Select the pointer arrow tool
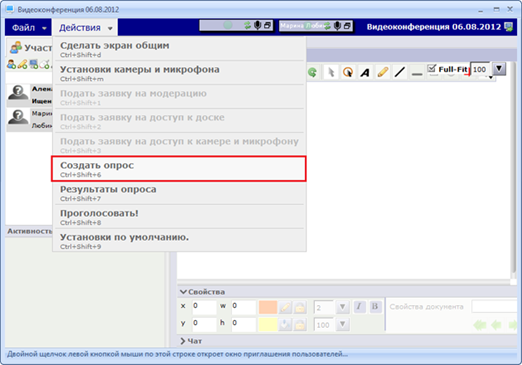The image size is (522, 365). coord(331,72)
